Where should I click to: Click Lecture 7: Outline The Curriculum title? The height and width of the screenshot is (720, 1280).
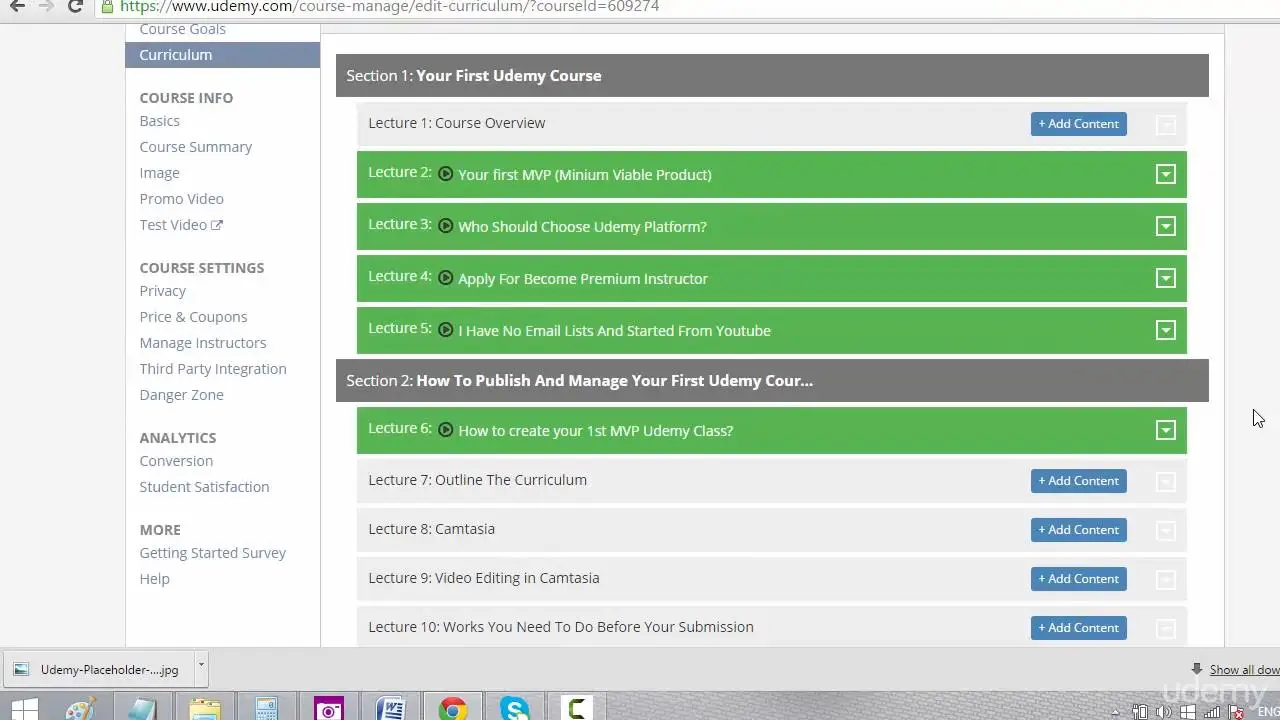[x=477, y=480]
